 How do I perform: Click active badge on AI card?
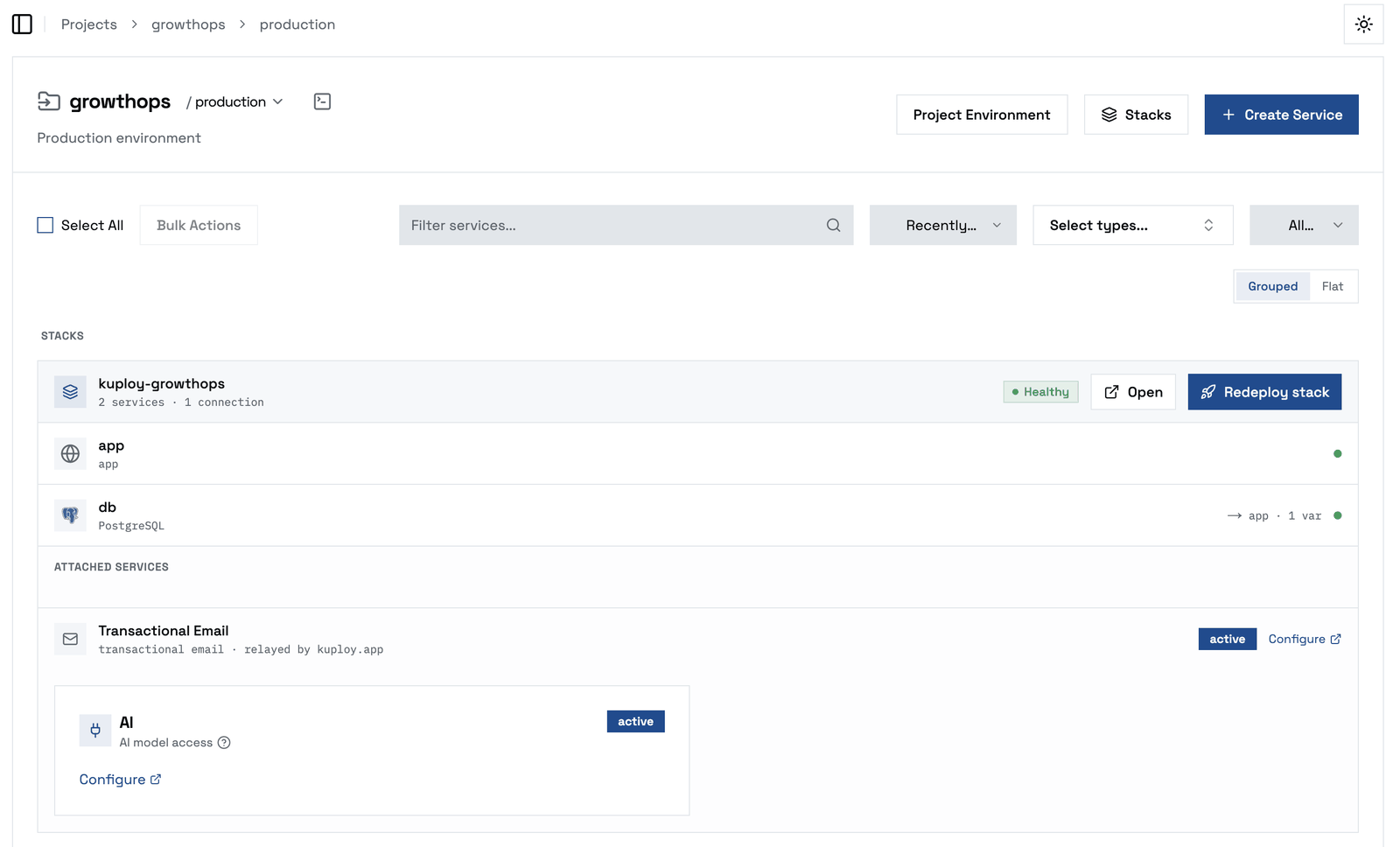[636, 722]
